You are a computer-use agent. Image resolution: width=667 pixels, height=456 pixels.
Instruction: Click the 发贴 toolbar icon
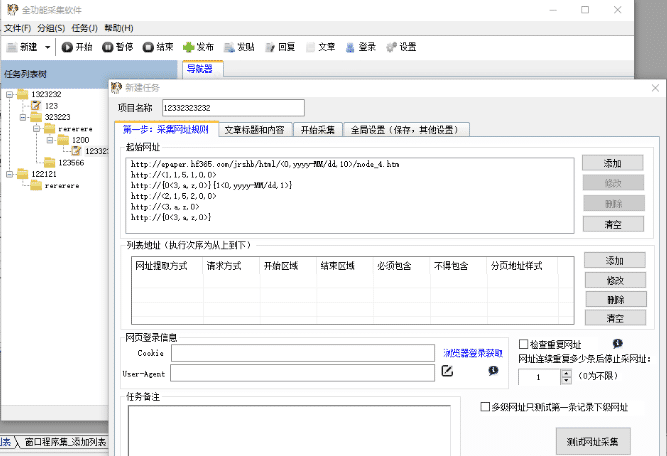[229, 47]
